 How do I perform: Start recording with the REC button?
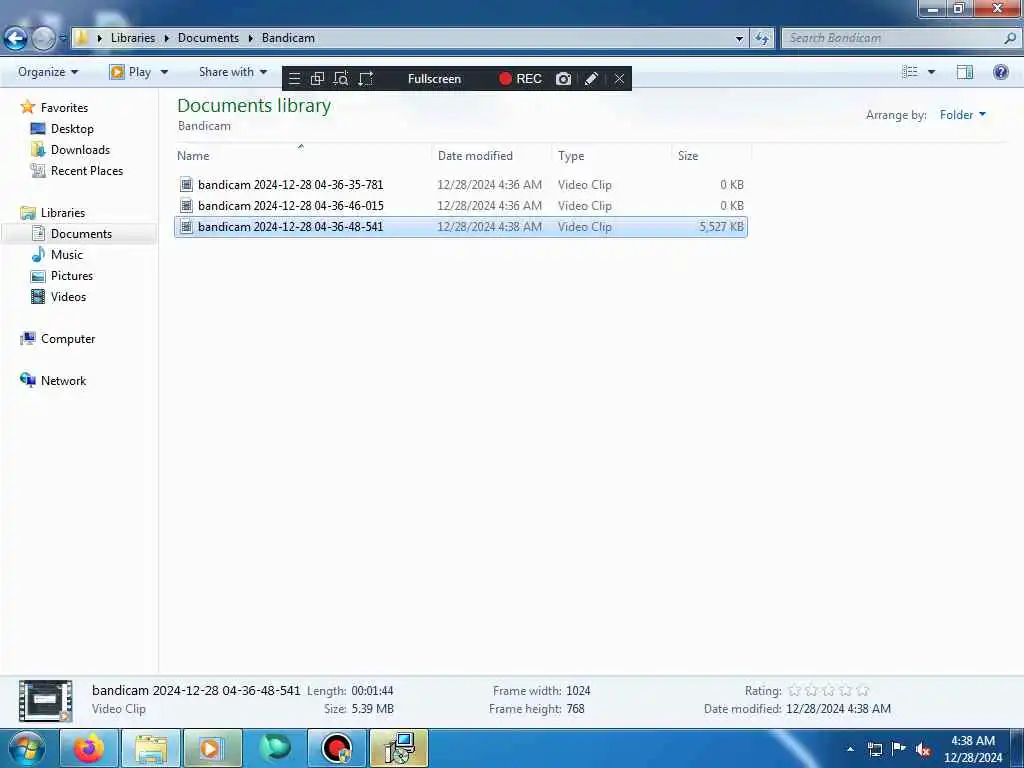tap(520, 79)
